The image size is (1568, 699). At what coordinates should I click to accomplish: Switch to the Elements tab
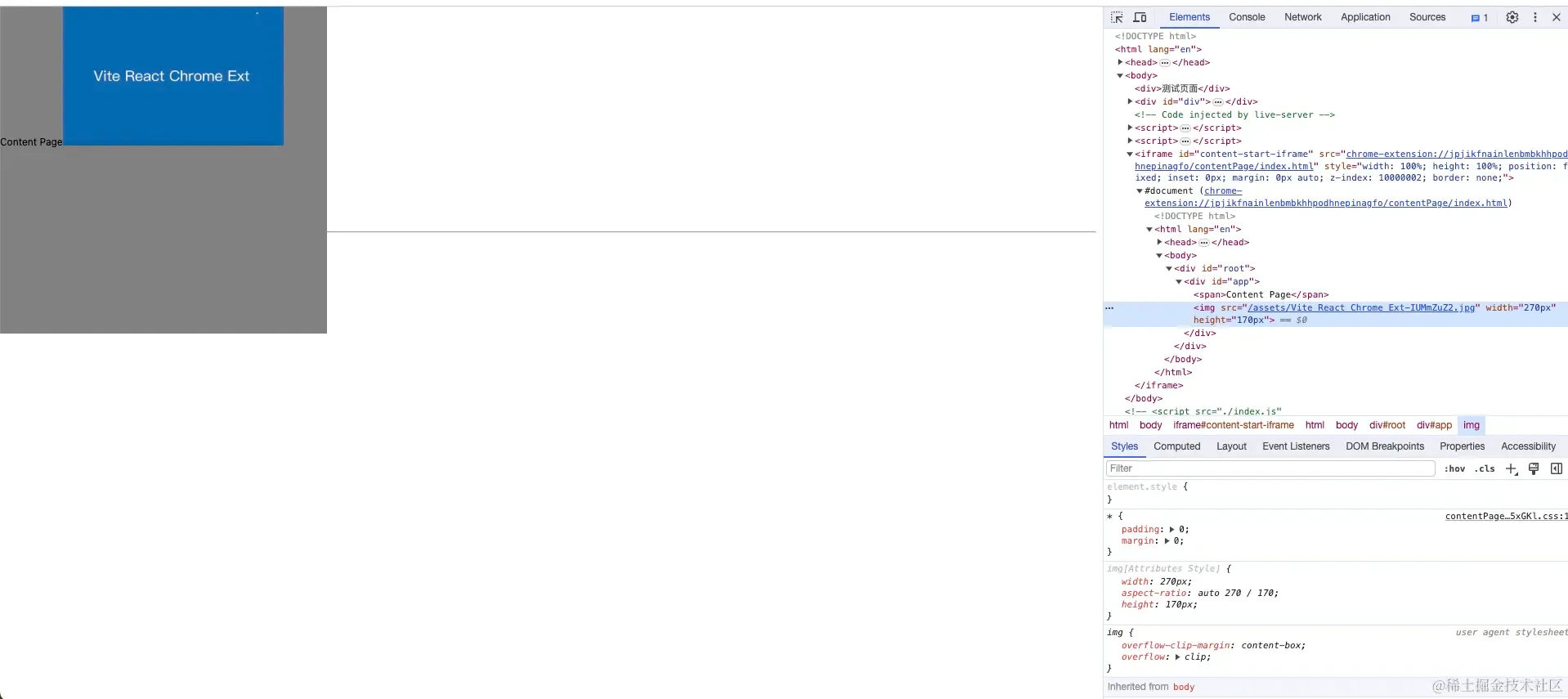click(1189, 17)
